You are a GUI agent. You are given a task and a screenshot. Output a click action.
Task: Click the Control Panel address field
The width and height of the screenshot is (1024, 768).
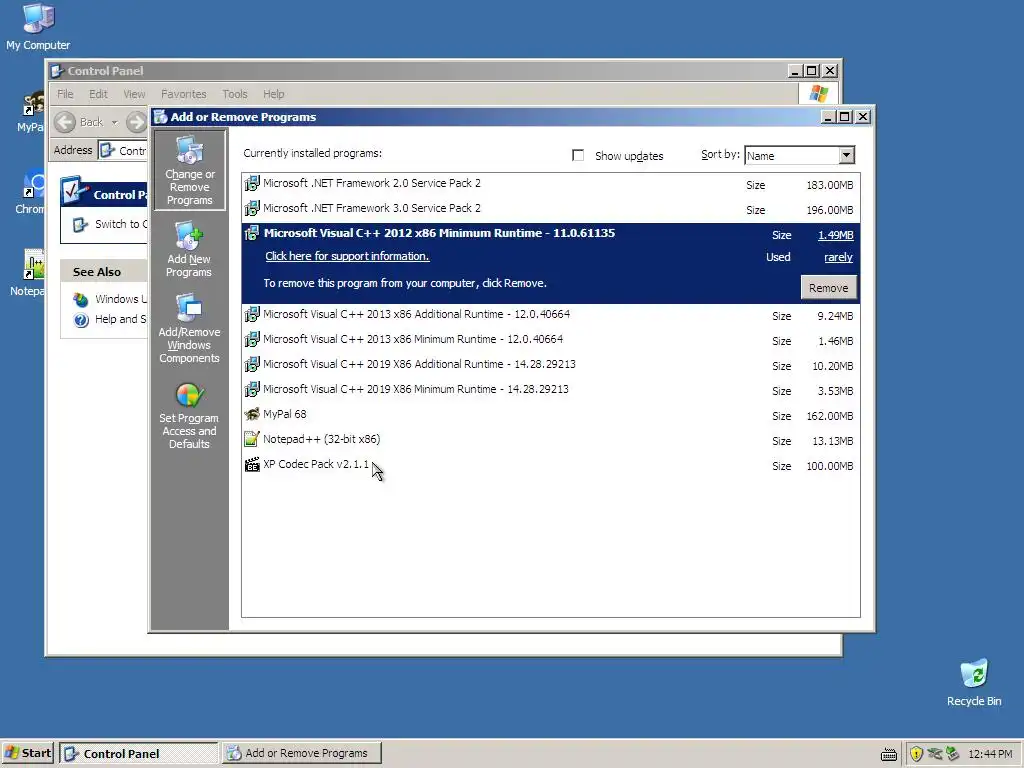[x=124, y=150]
